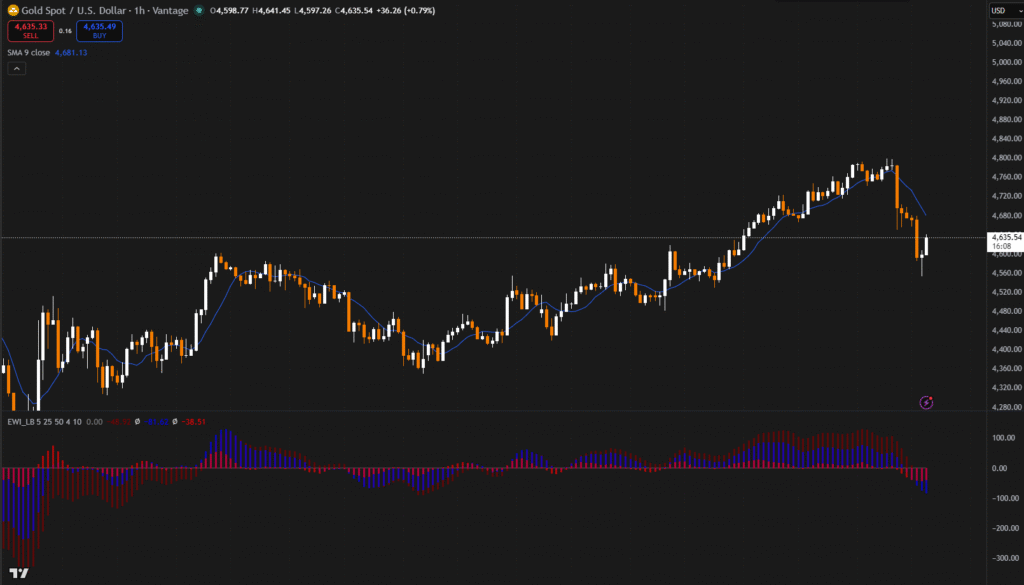Screen dimensions: 1024x585
Task: Click the close price C4,635.54 value
Action: [353, 10]
